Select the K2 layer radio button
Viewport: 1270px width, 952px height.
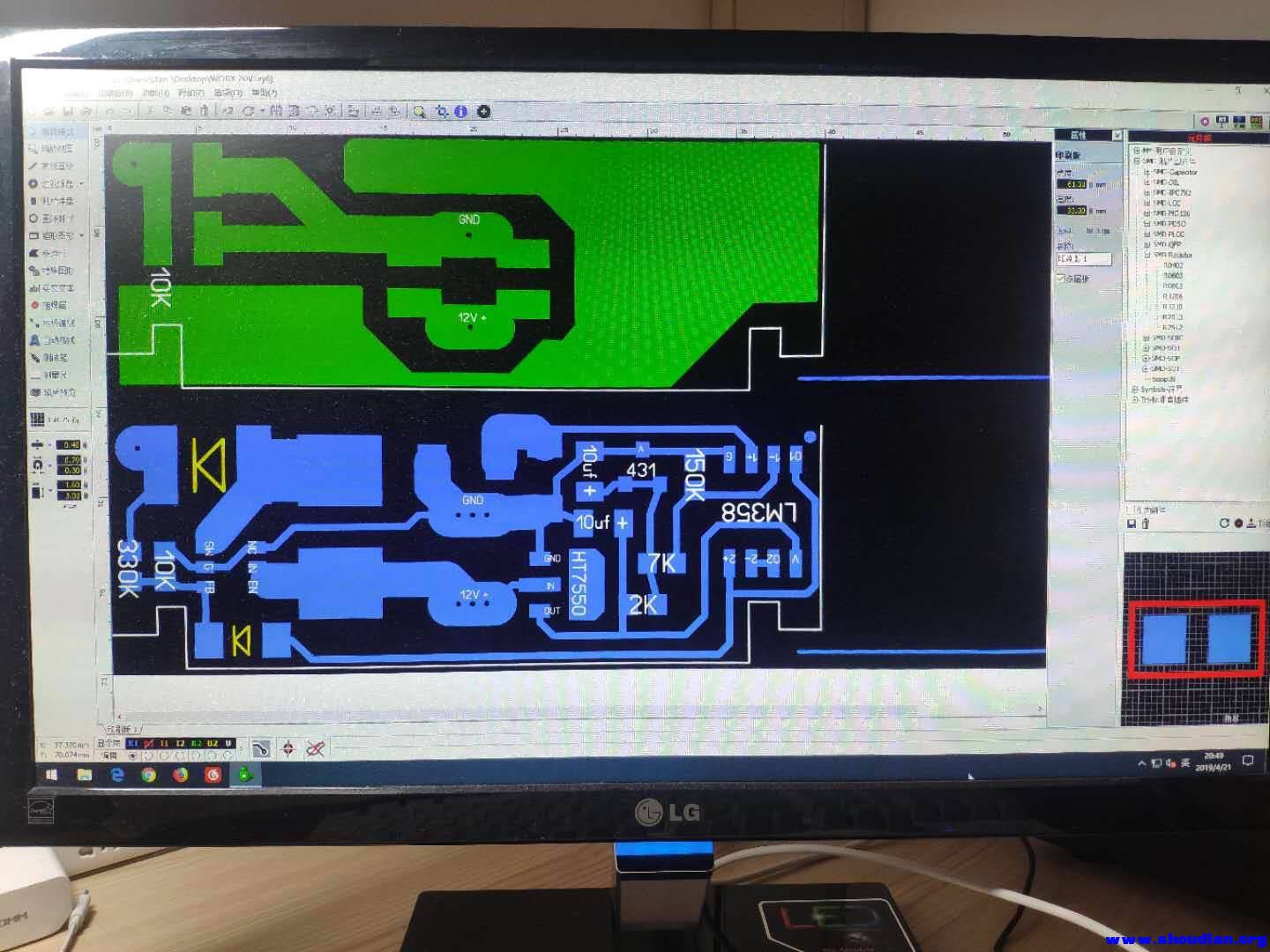197,755
